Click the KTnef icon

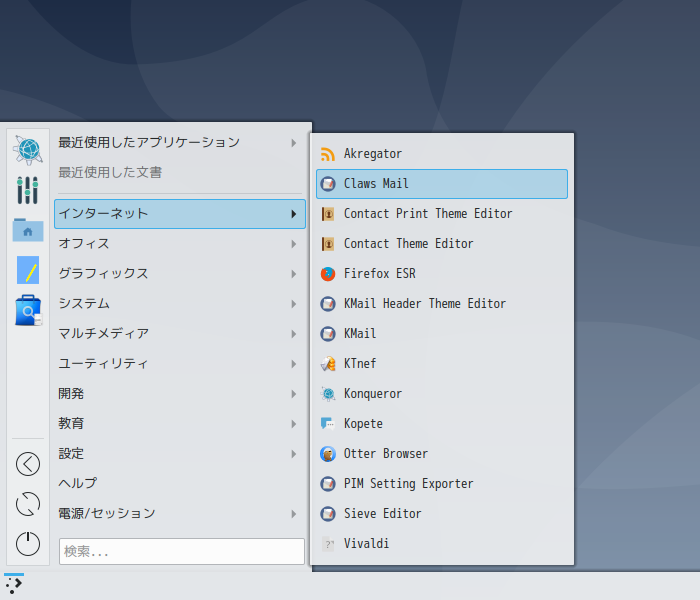(328, 364)
